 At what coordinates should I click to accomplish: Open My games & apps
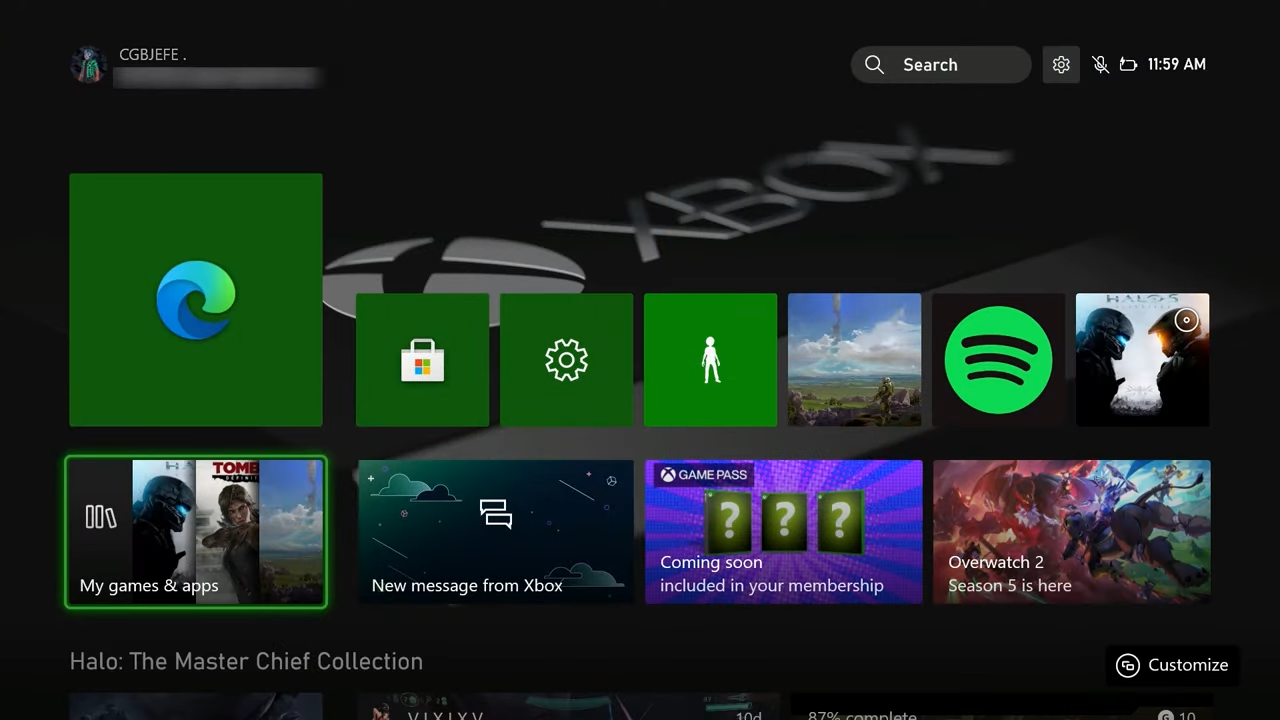(x=196, y=532)
